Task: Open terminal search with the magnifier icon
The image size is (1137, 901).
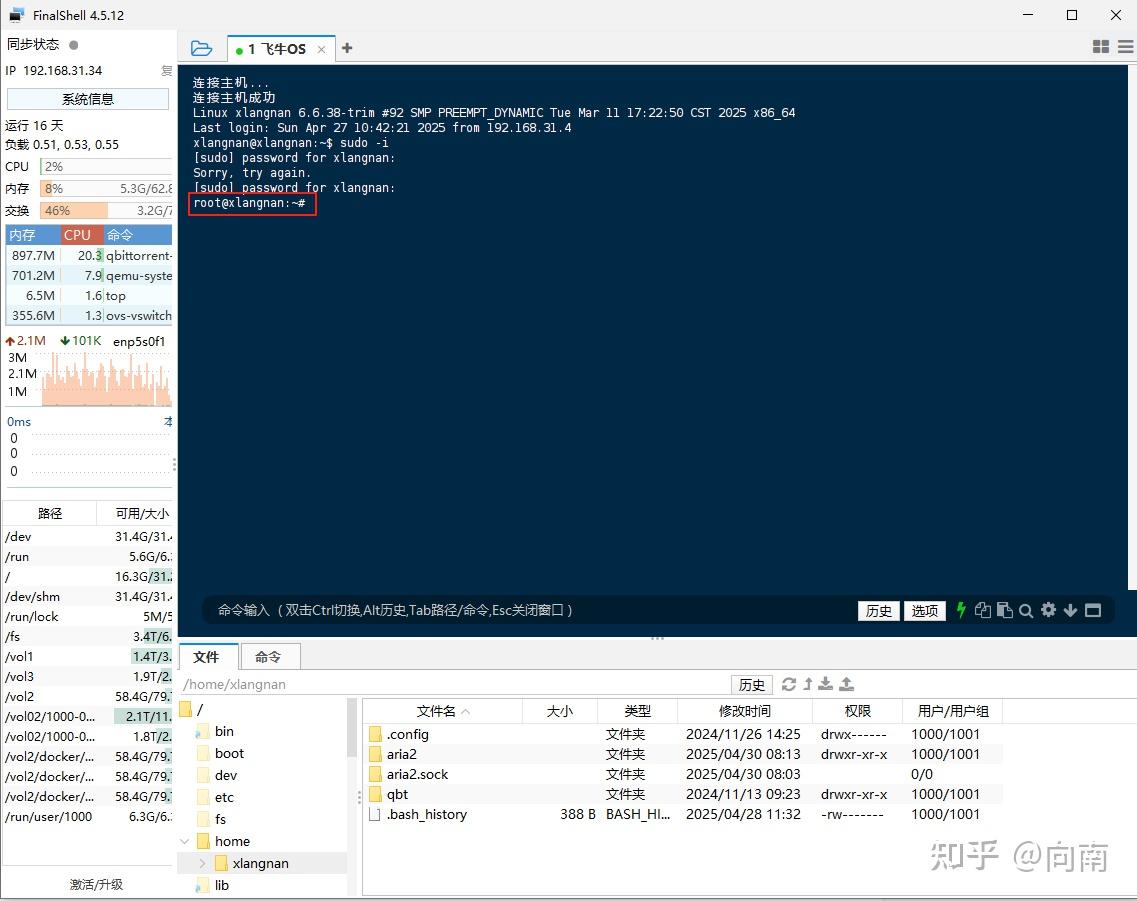Action: click(1026, 610)
